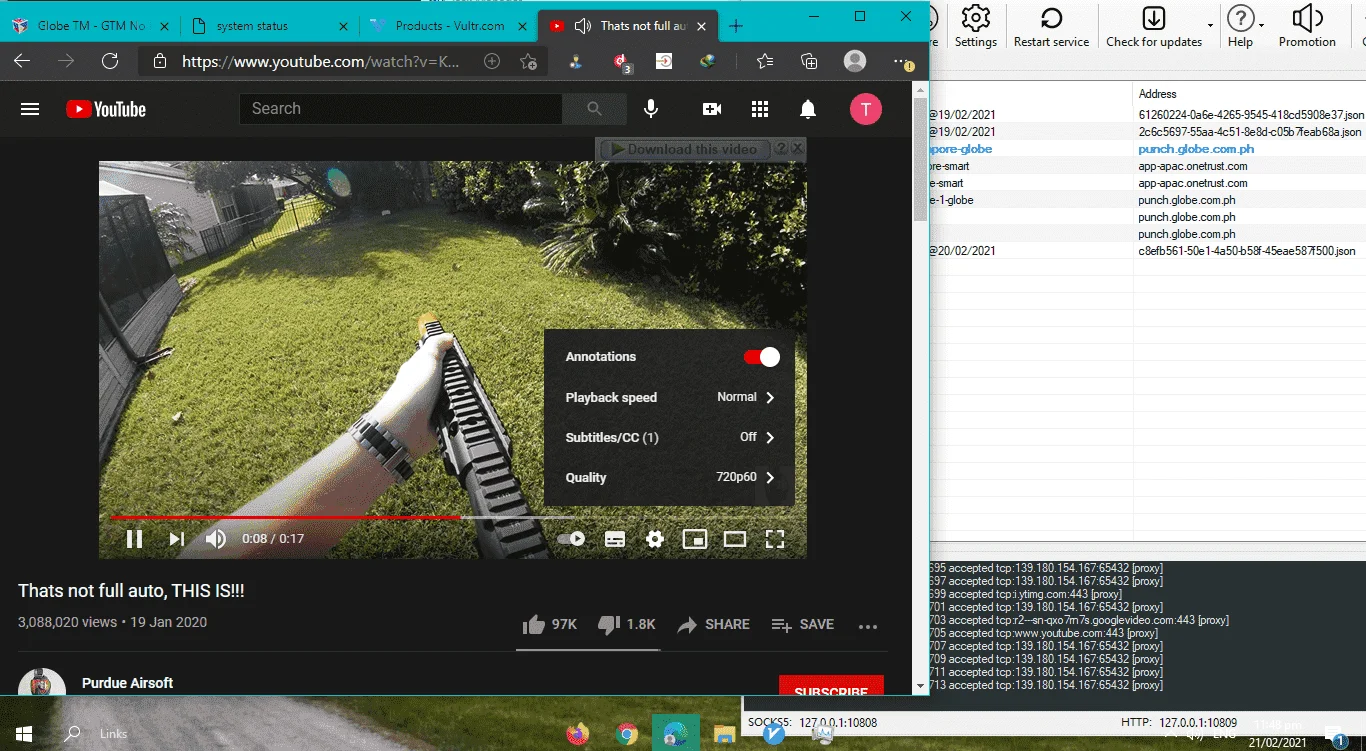The height and width of the screenshot is (751, 1366).
Task: Go back in the browser
Action: 22,61
